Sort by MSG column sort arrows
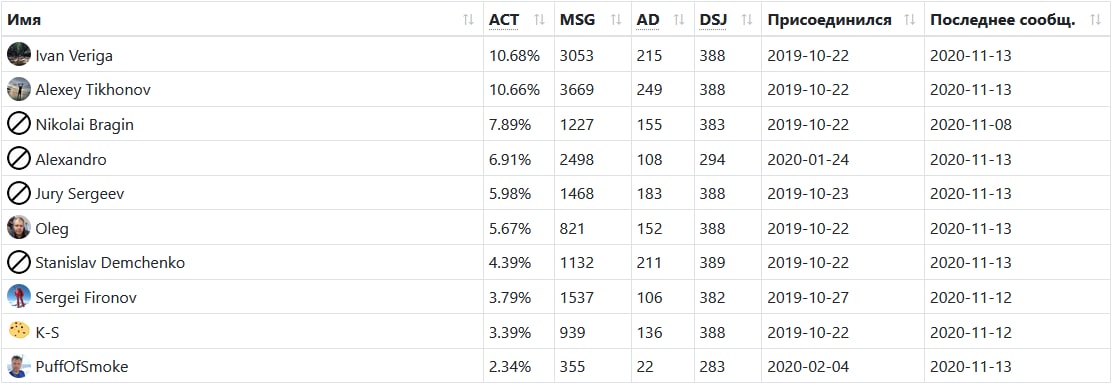 [x=616, y=20]
